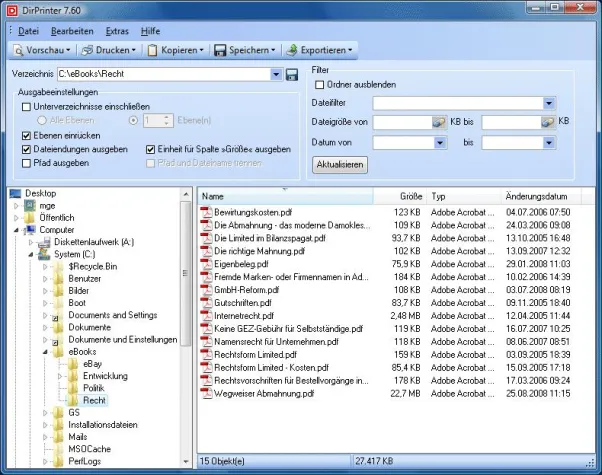Expand the 'Dokumente und Einstellungen' tree node
Image resolution: width=602 pixels, height=475 pixels.
point(44,339)
